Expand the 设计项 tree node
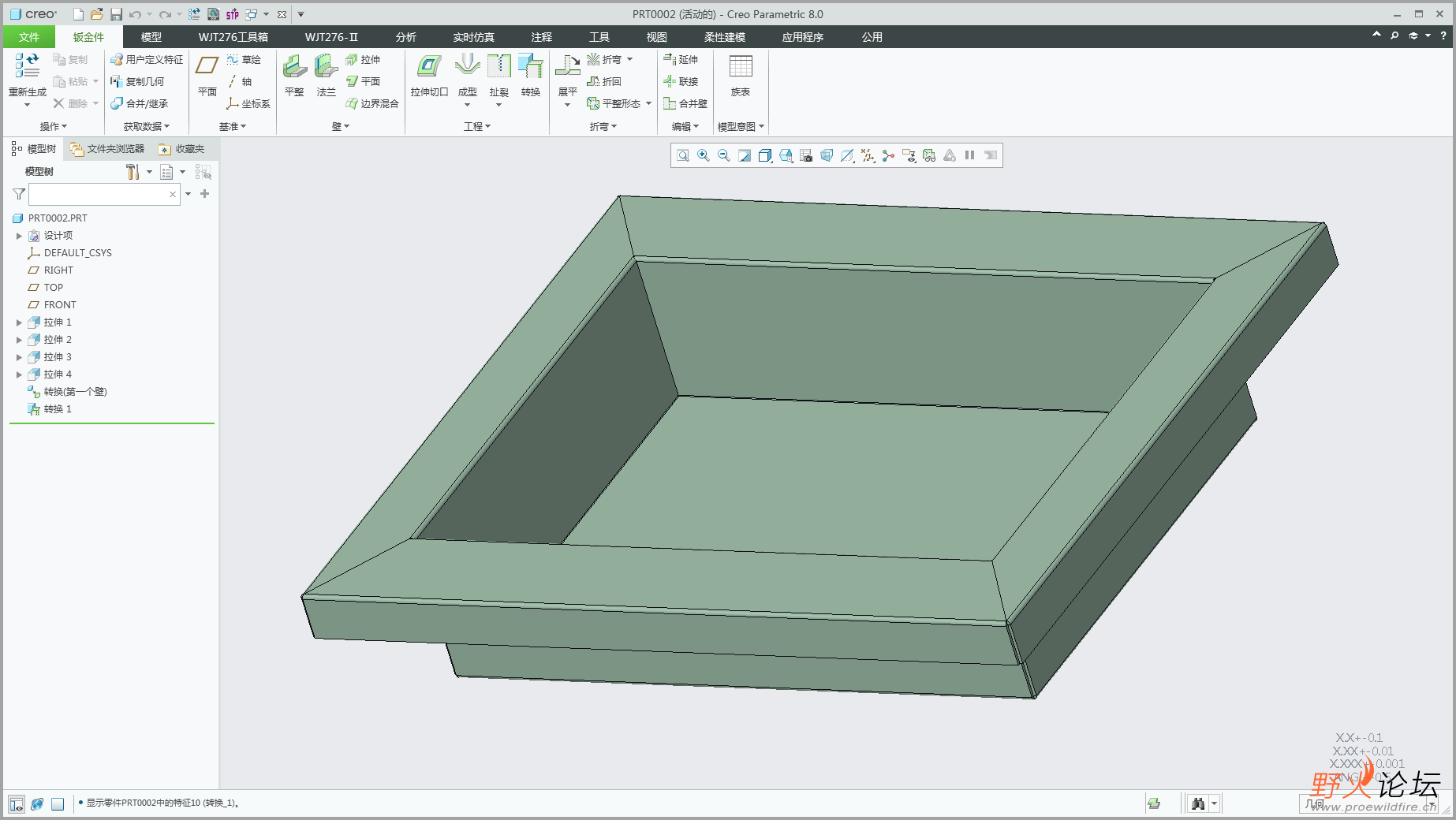Image resolution: width=1456 pixels, height=820 pixels. 19,236
